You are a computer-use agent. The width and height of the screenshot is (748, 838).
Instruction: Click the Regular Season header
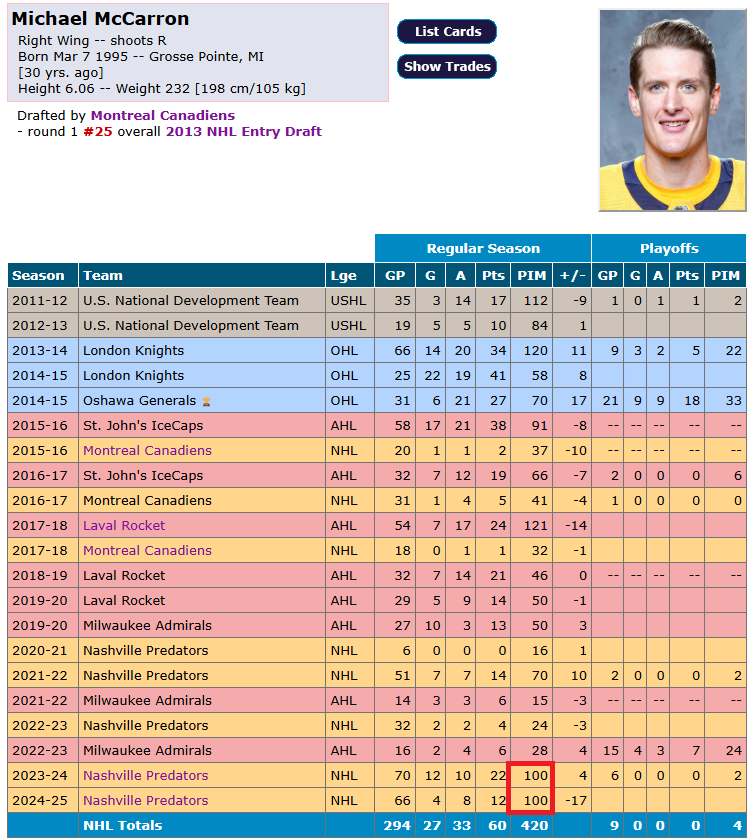[483, 248]
